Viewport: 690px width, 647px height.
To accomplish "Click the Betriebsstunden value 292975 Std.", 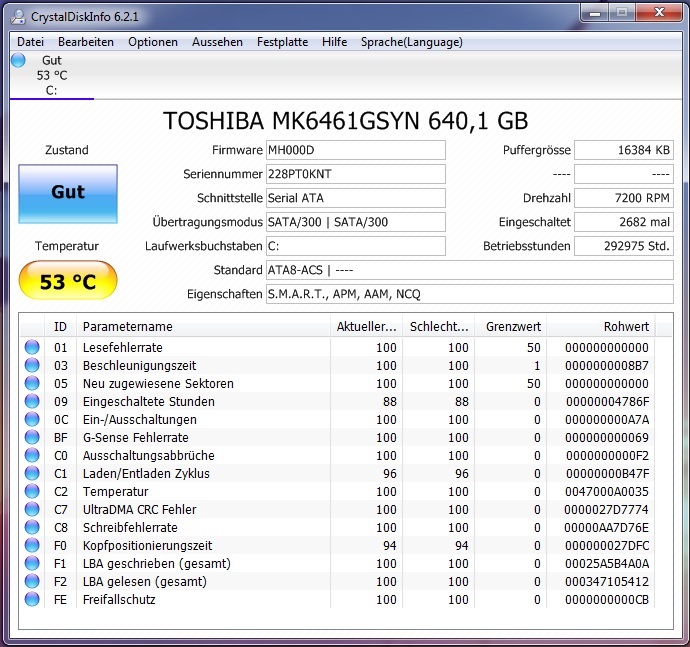I will pyautogui.click(x=624, y=246).
